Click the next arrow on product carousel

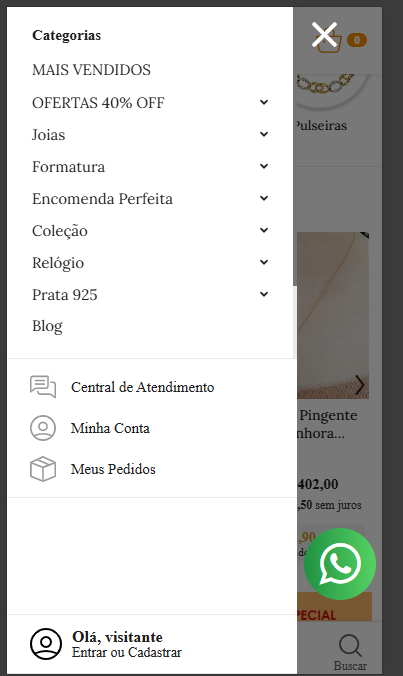359,385
